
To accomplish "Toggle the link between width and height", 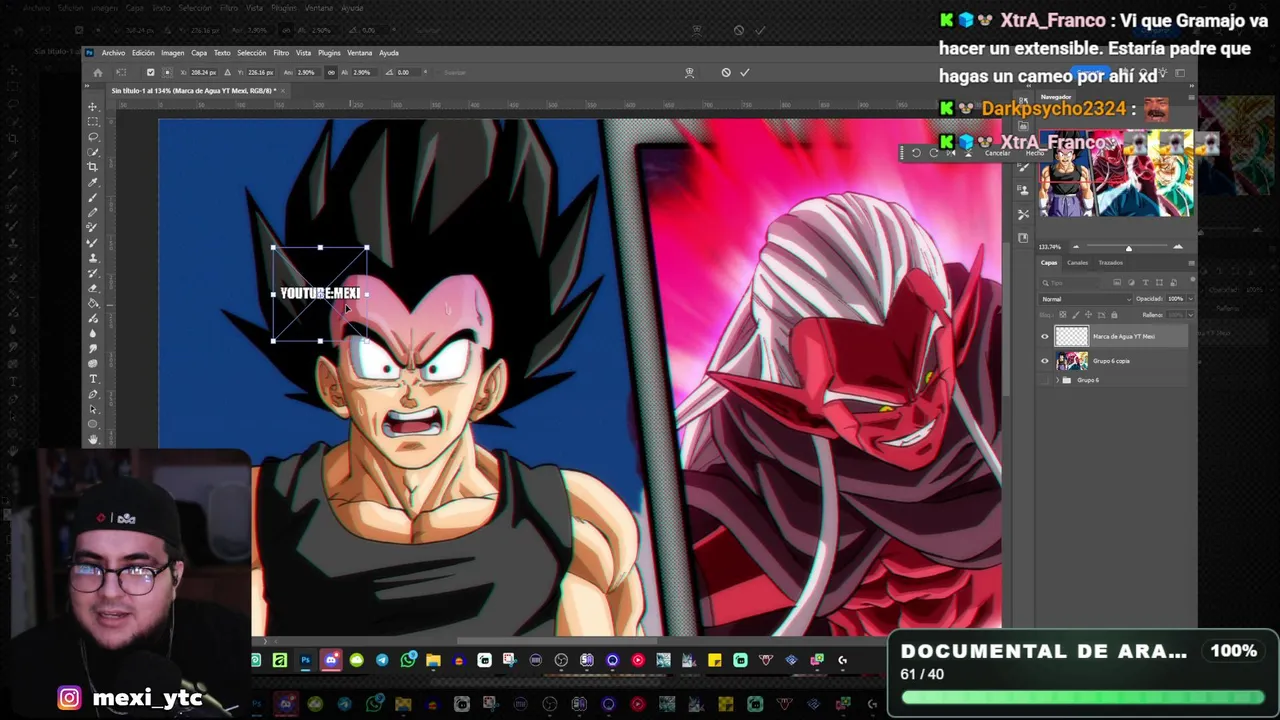I will pyautogui.click(x=331, y=72).
